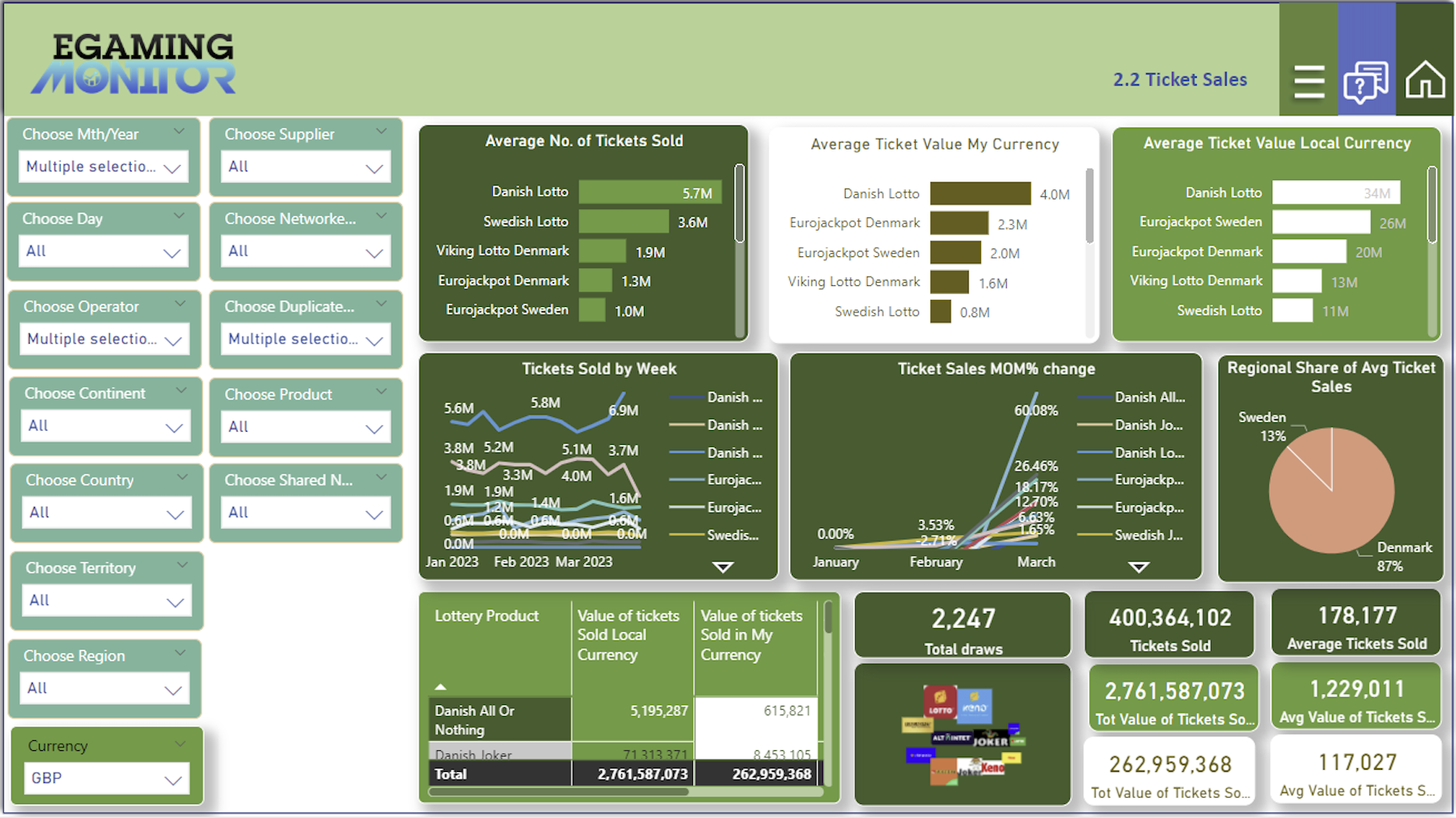Click Average No. of Tickets Sold scrollbar

[739, 203]
